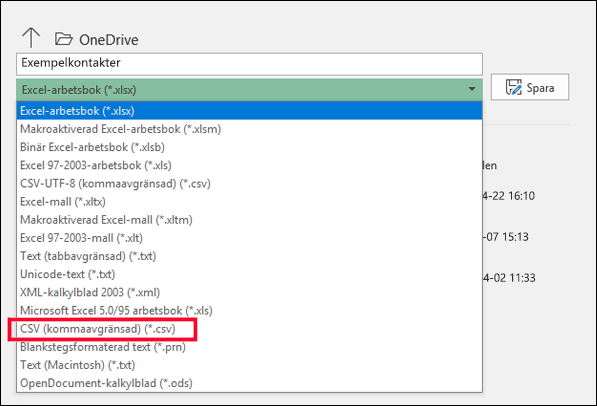597x406 pixels.
Task: Click the up arrow navigation icon
Action: point(31,38)
